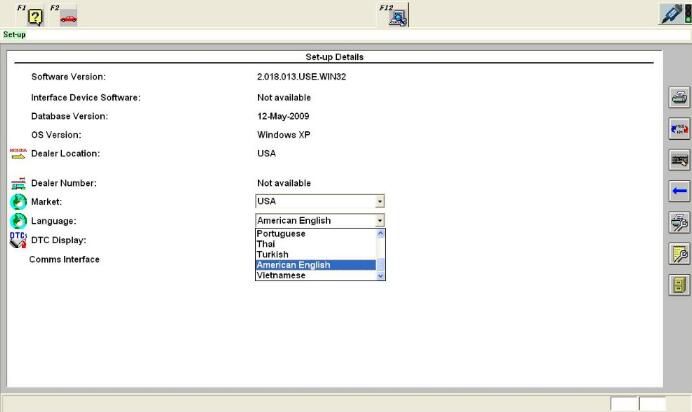Click the Language dropdown arrow
692x412 pixels.
380,221
